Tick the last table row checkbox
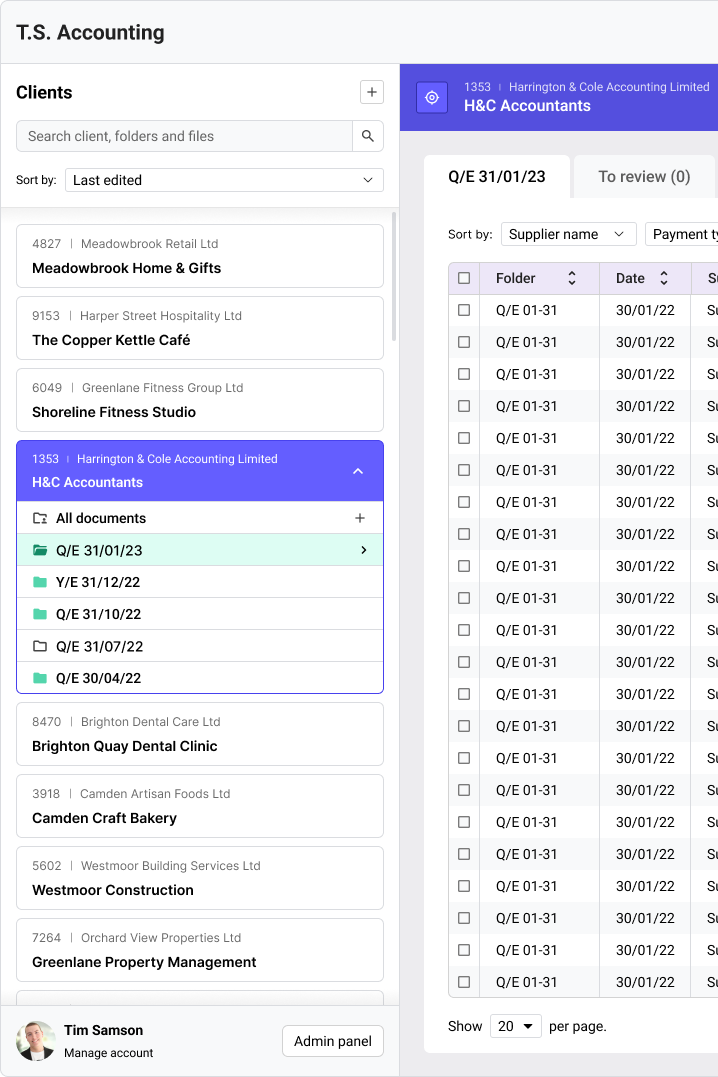718x1077 pixels. click(x=464, y=982)
